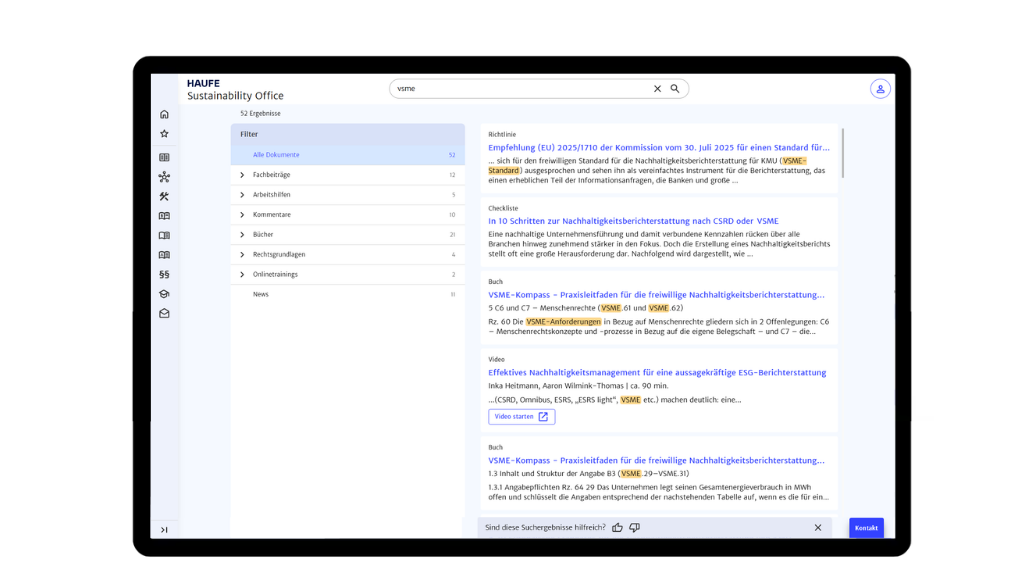Click the network nodes sidebar icon
This screenshot has width=1024, height=586.
coord(164,177)
